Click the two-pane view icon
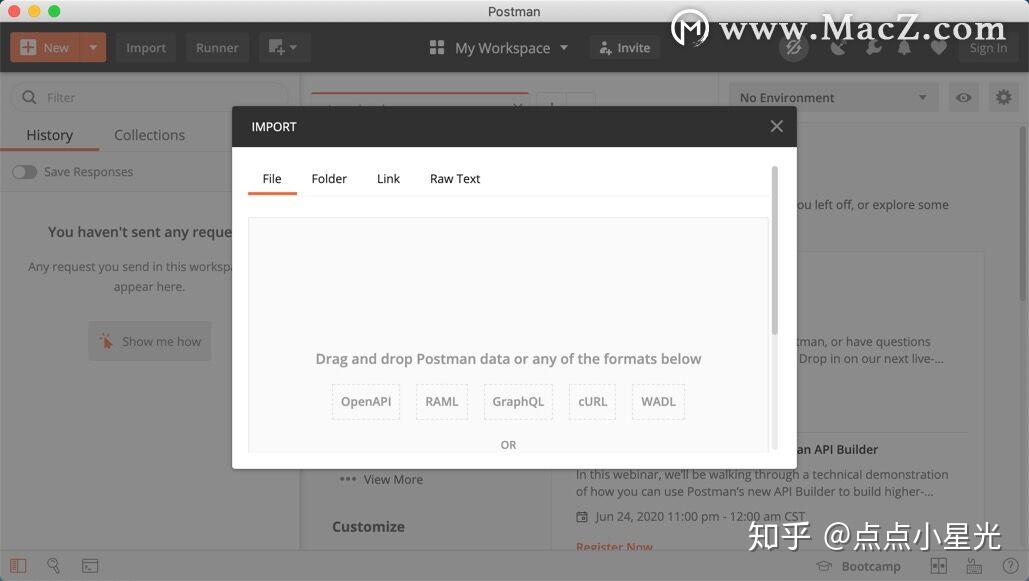Screen dimensions: 1029x581 [939, 566]
